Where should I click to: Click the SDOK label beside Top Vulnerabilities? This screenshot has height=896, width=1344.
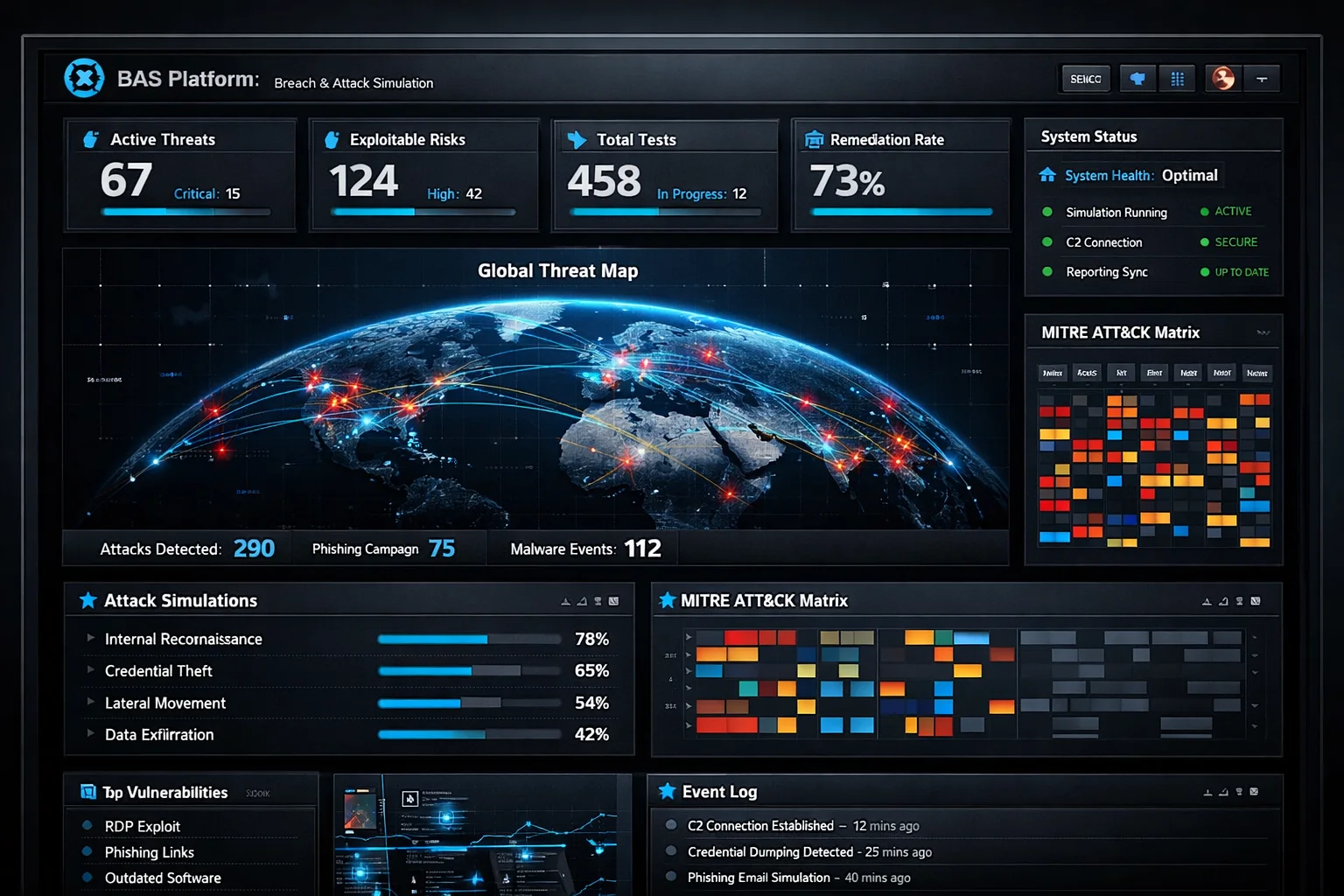257,794
